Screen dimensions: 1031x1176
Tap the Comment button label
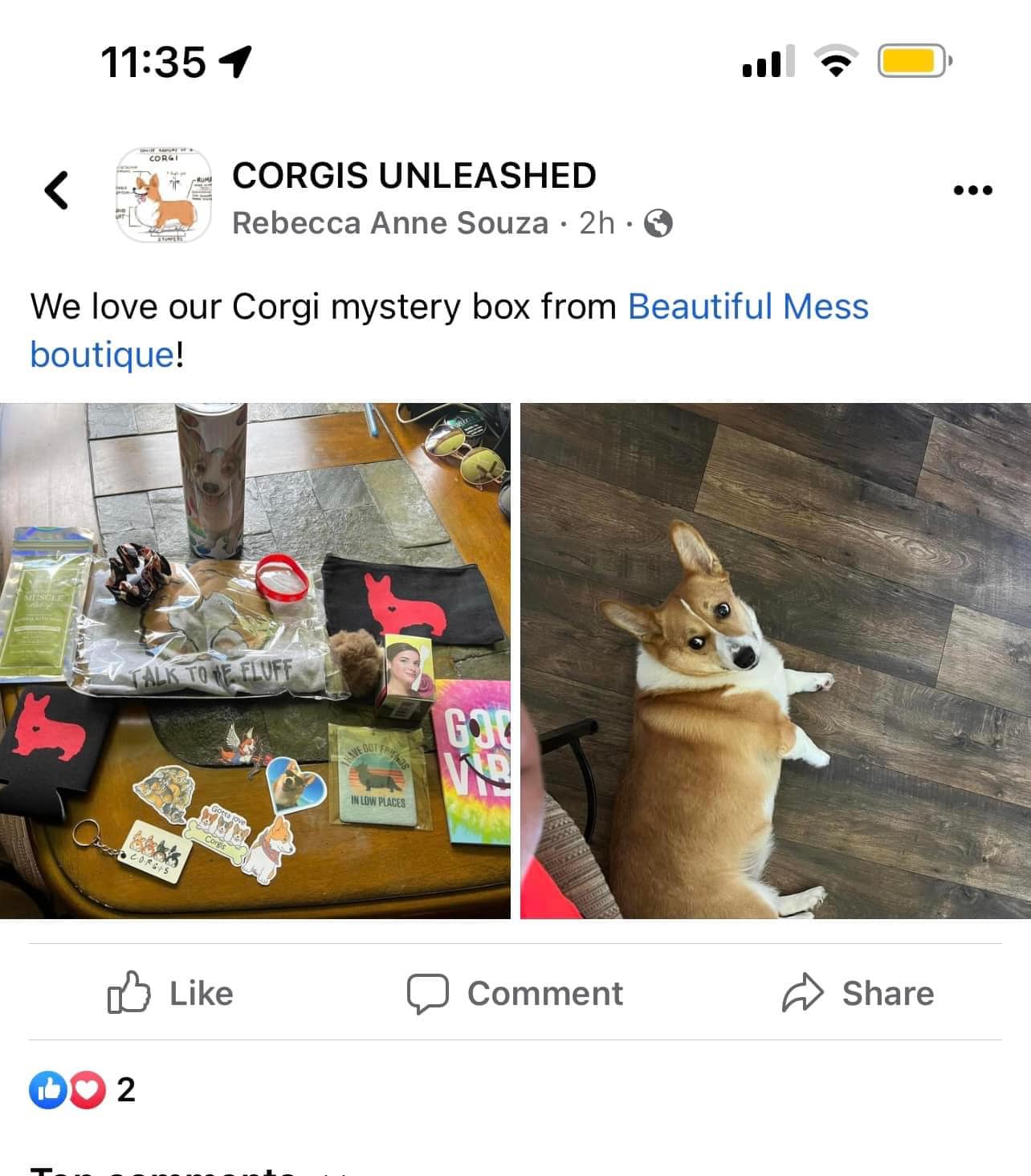coord(545,994)
